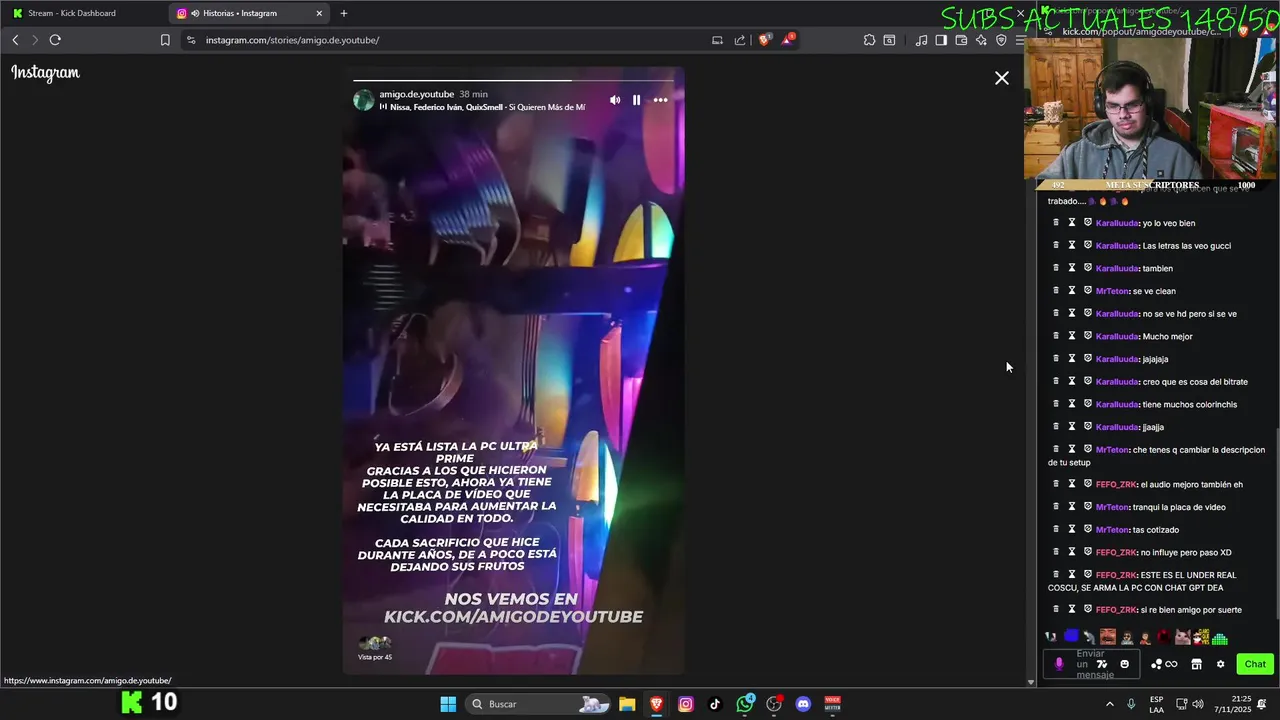
Task: Click username MrTeton on 'se ve clean'
Action: (x=1112, y=291)
